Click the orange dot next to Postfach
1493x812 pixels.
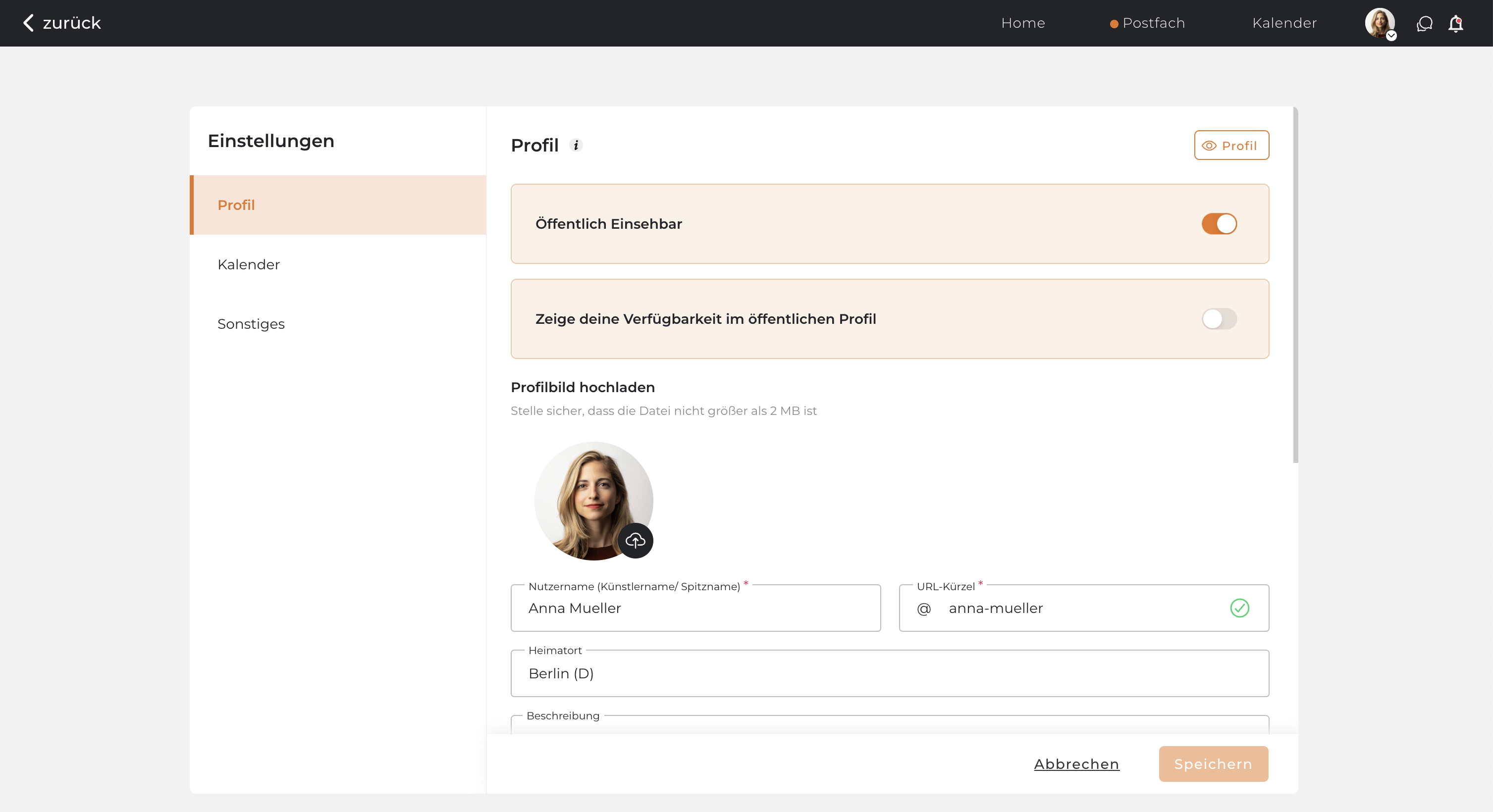(x=1114, y=24)
